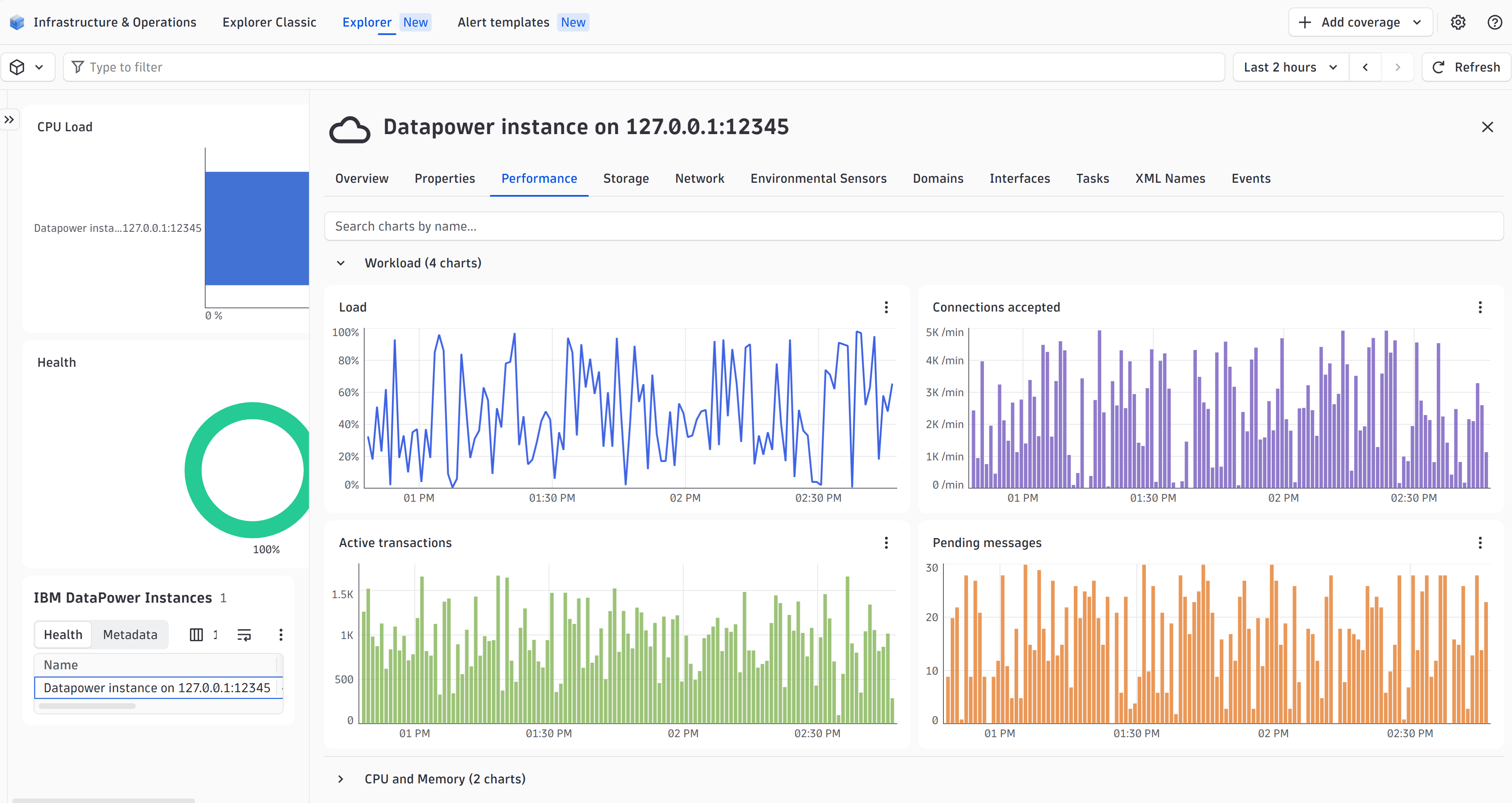Screen dimensions: 1512x803
Task: Go to next timeframe arrow
Action: [x=1398, y=67]
